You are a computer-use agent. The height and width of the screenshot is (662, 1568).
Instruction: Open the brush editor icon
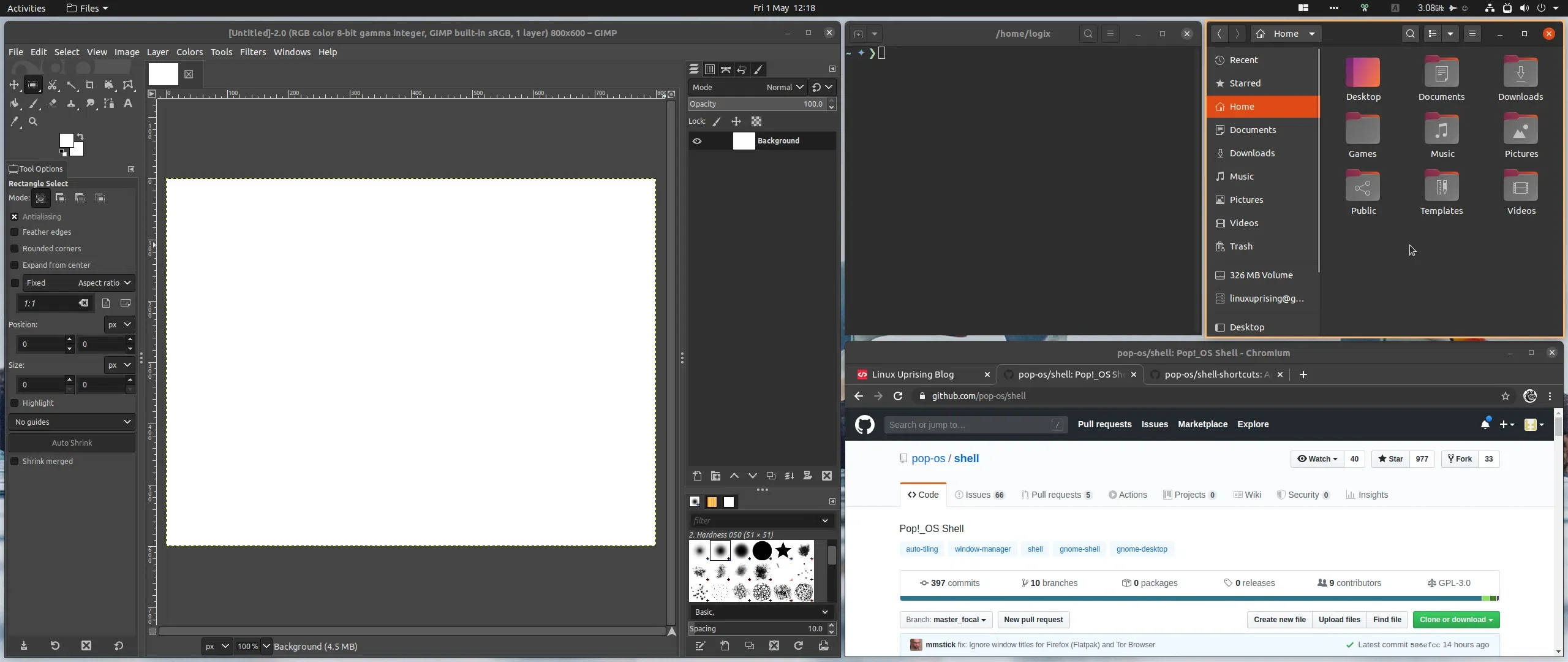[700, 645]
